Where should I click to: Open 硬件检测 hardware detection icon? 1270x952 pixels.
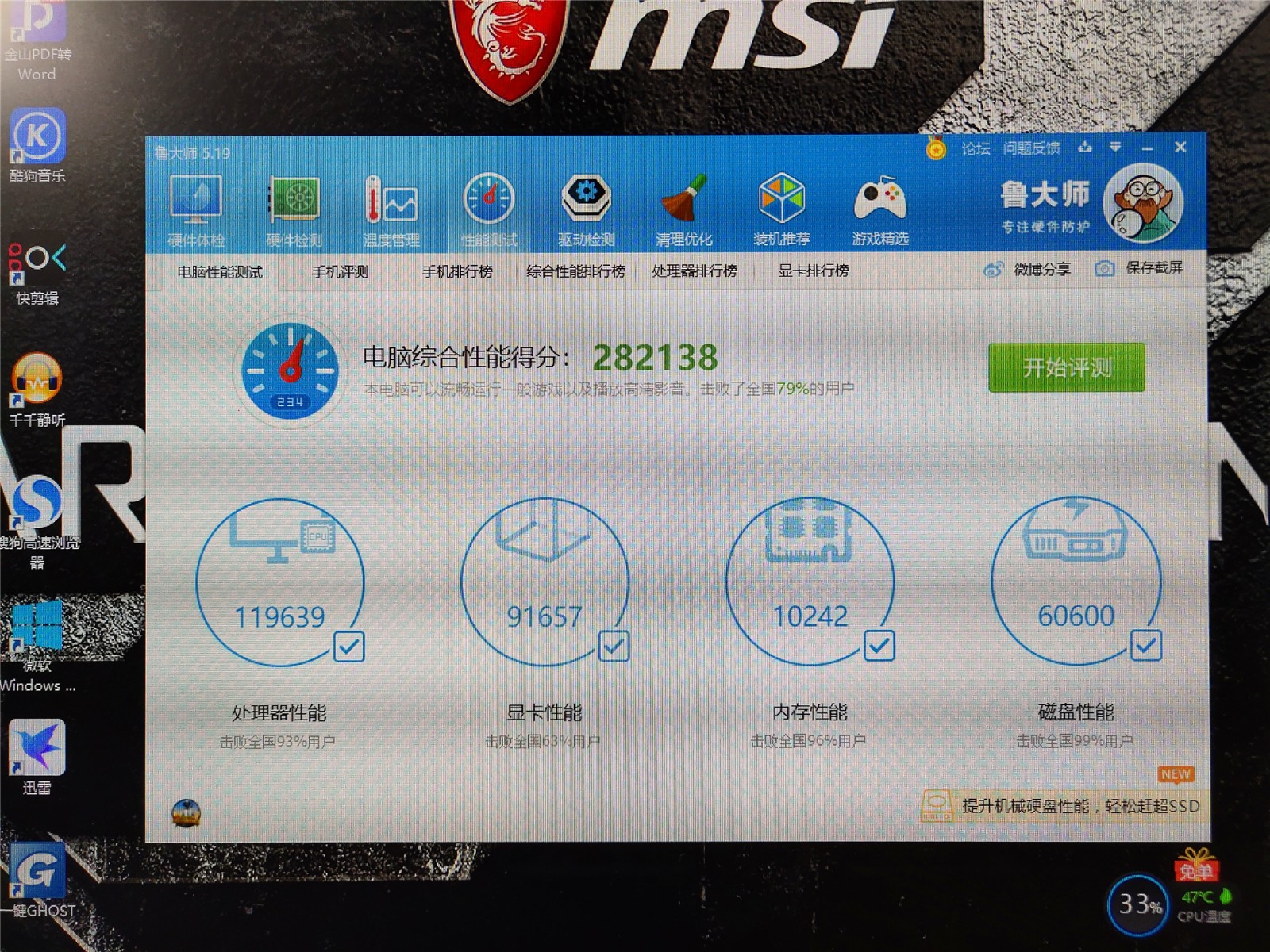[294, 210]
